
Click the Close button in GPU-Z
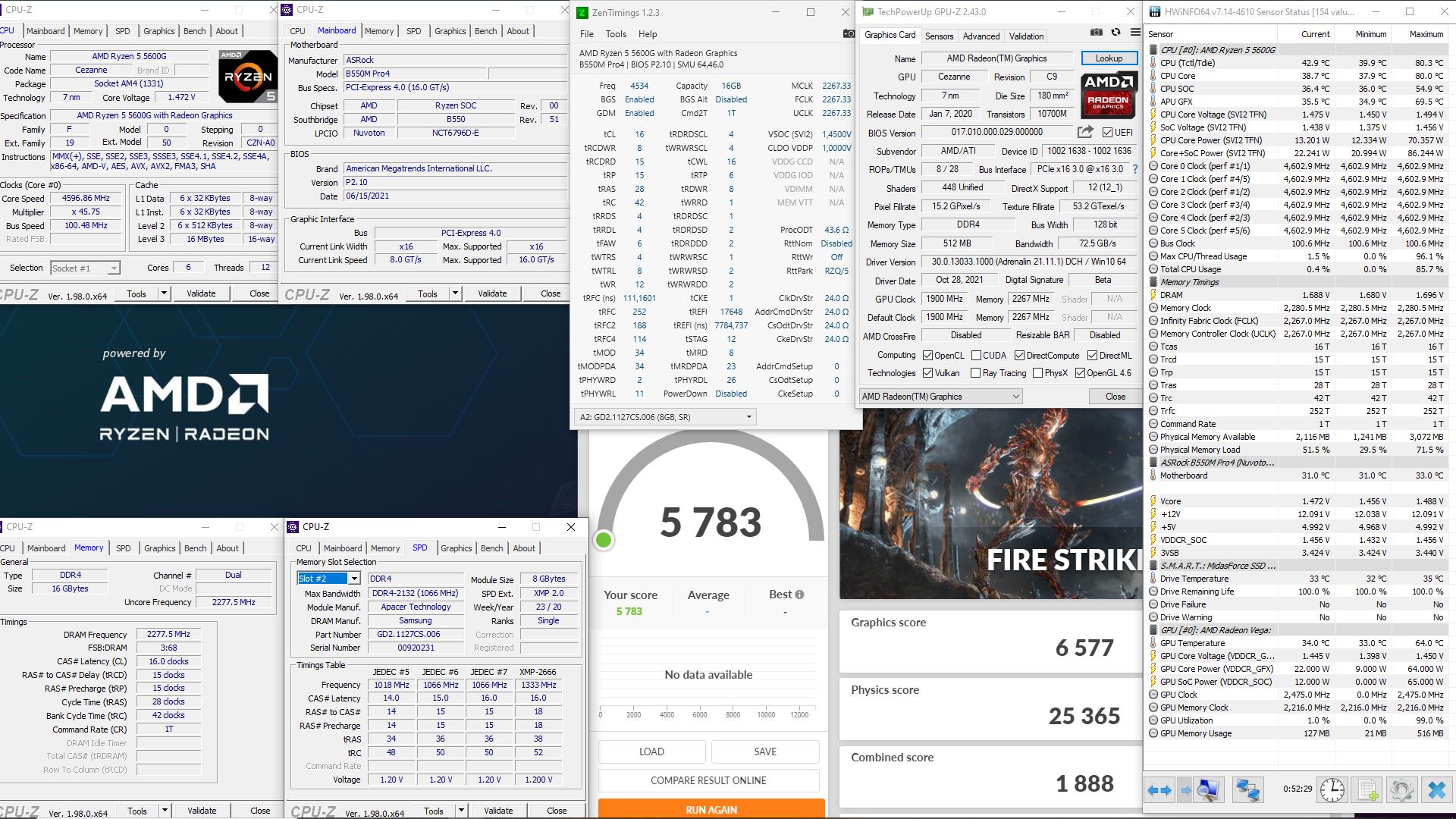tap(1115, 397)
